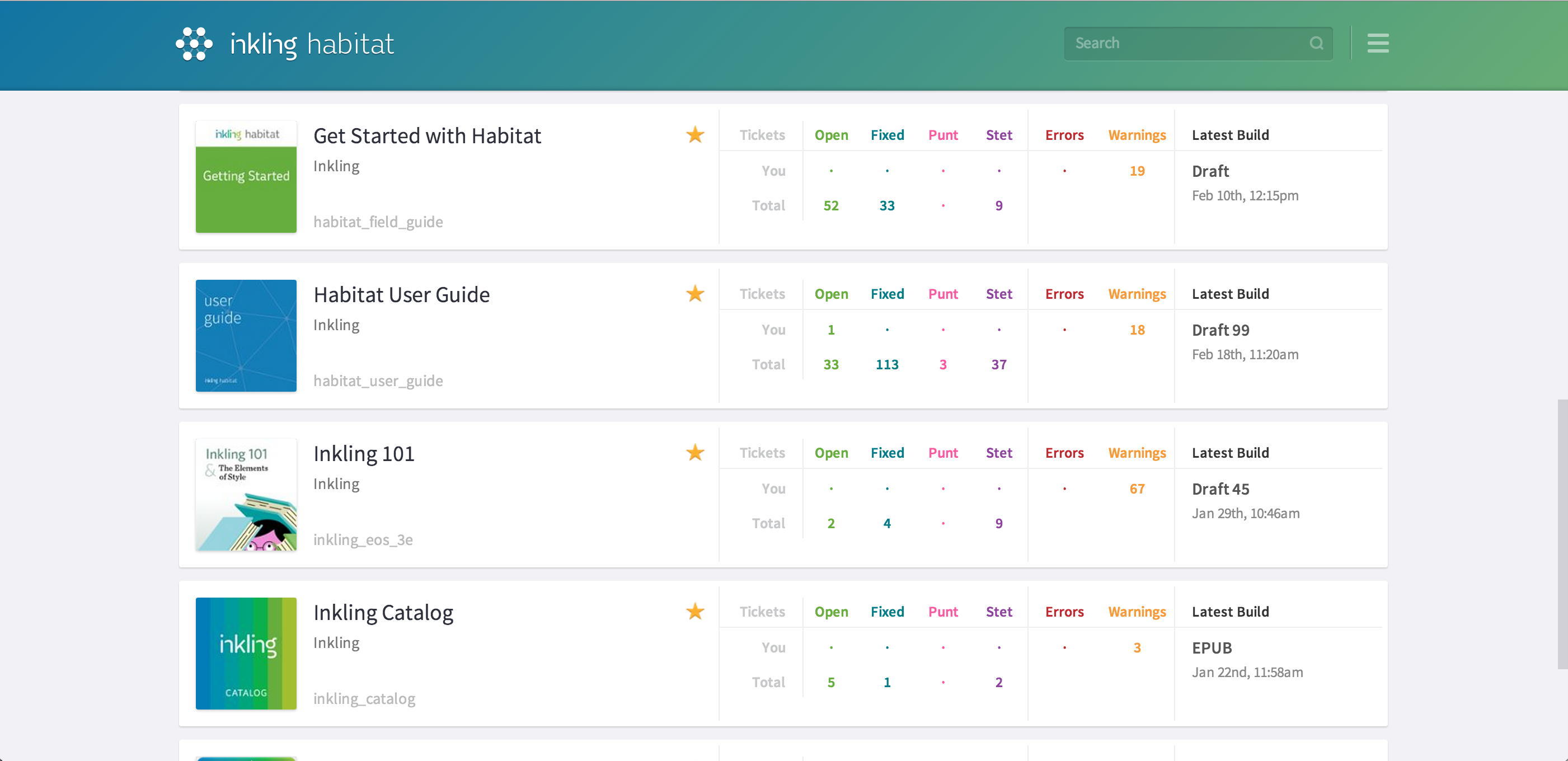The height and width of the screenshot is (761, 1568).
Task: Click Latest Build header in Inkling Catalog card
Action: 1230,612
